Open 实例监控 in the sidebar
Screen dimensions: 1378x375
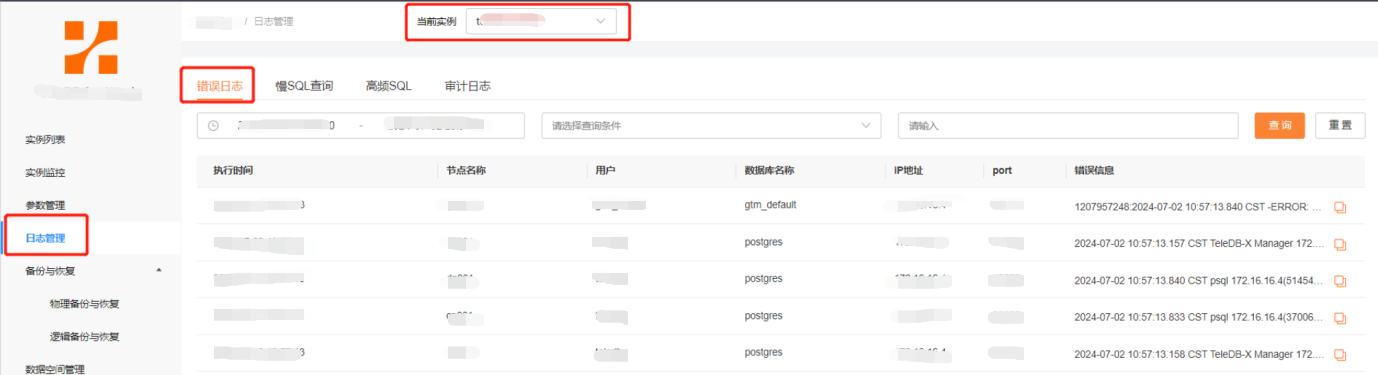tap(45, 173)
